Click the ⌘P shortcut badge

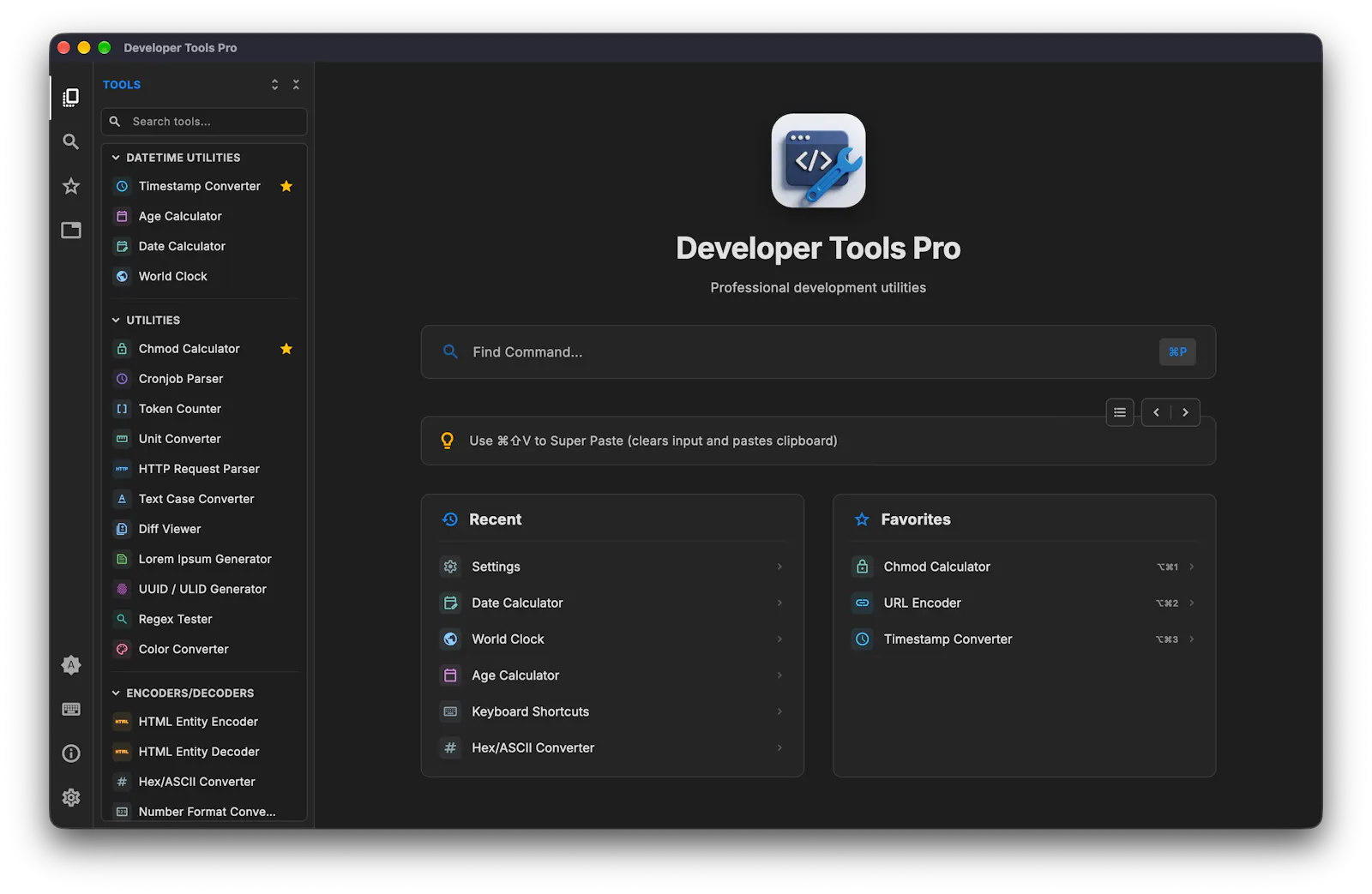[1177, 352]
